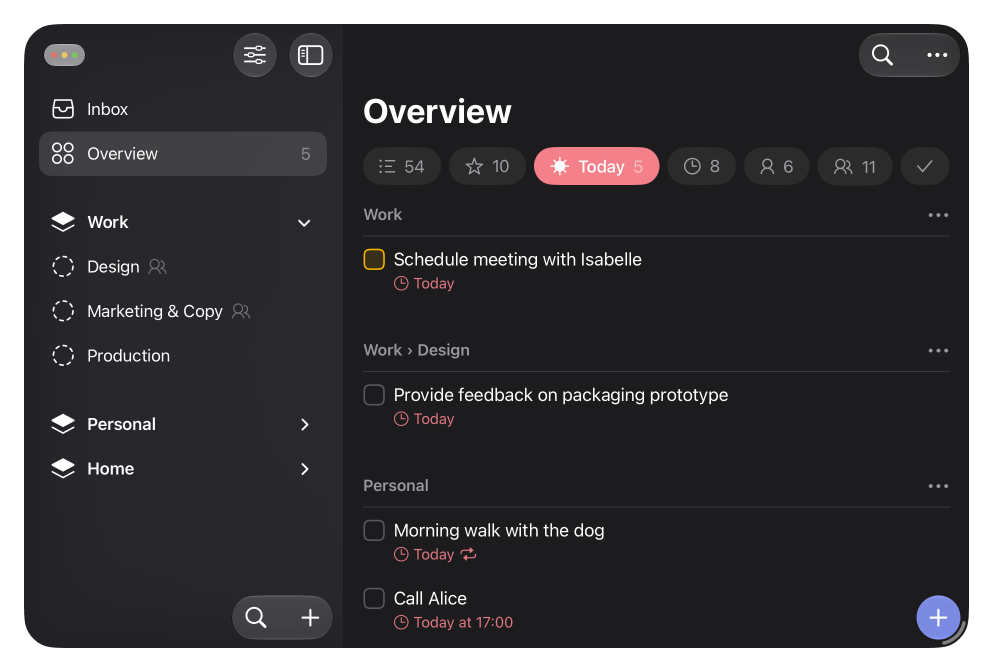Collapse the Work area chevron
This screenshot has height=672, width=993.
click(304, 223)
